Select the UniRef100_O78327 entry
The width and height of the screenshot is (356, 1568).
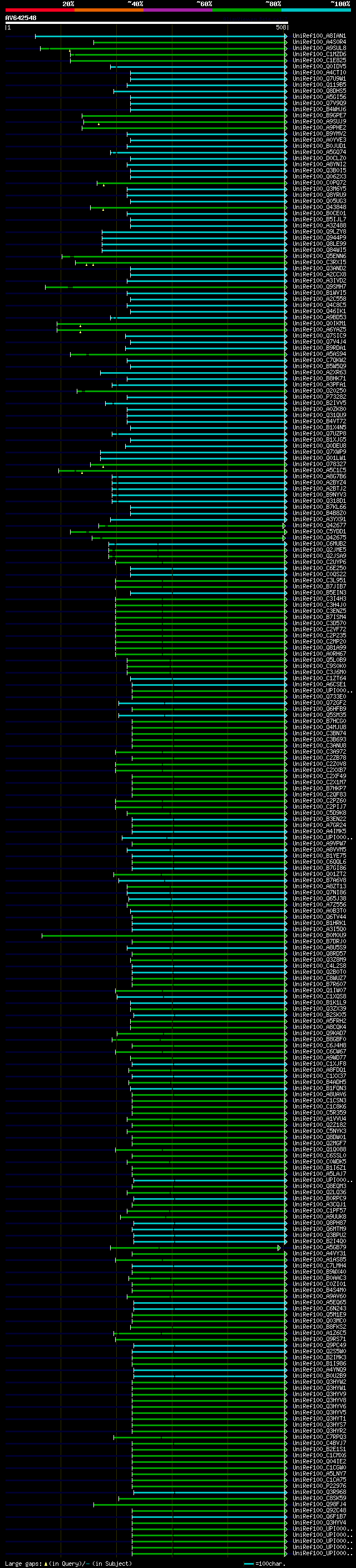(319, 464)
